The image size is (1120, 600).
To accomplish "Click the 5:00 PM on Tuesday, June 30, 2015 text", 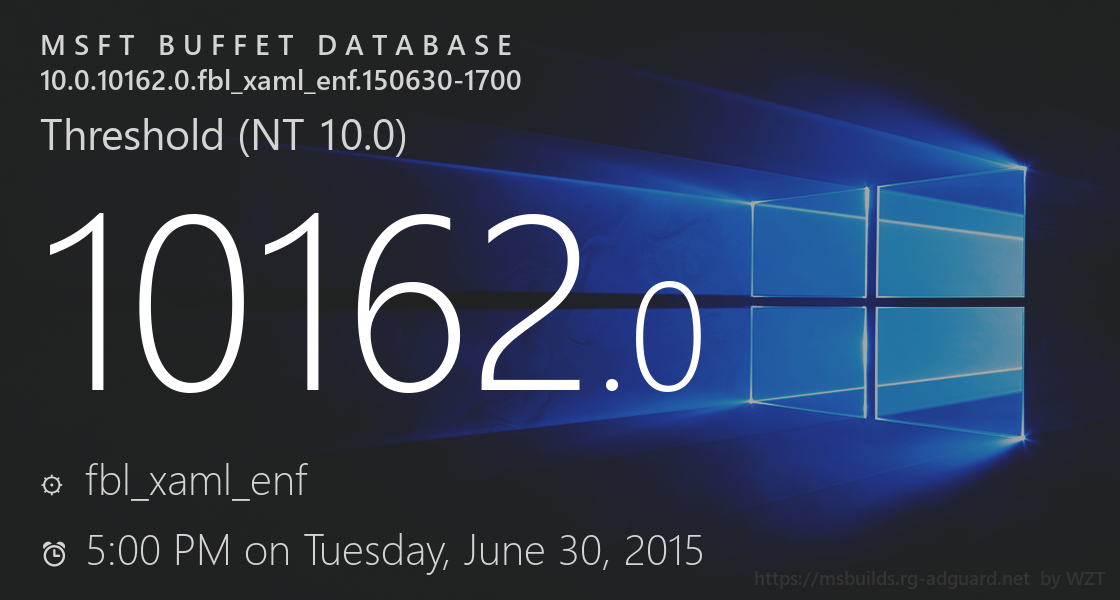I will (394, 552).
